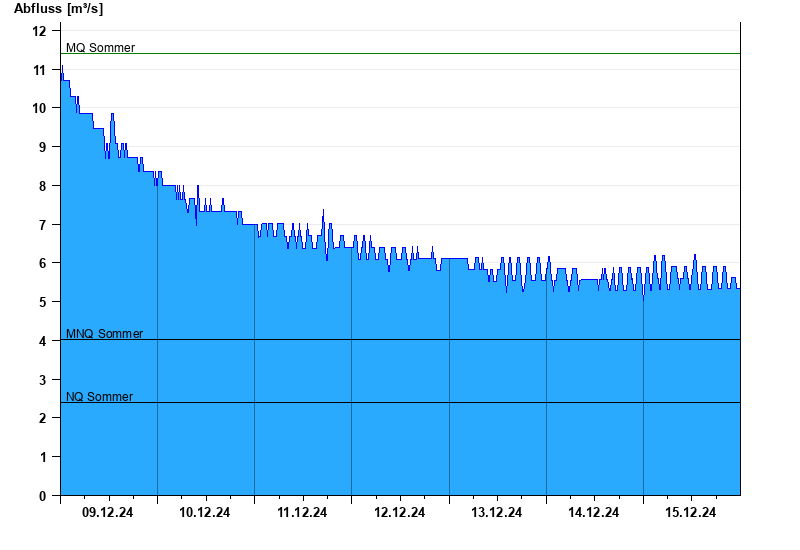The image size is (800, 550).
Task: Click the MNQ Sommer label
Action: 105,334
